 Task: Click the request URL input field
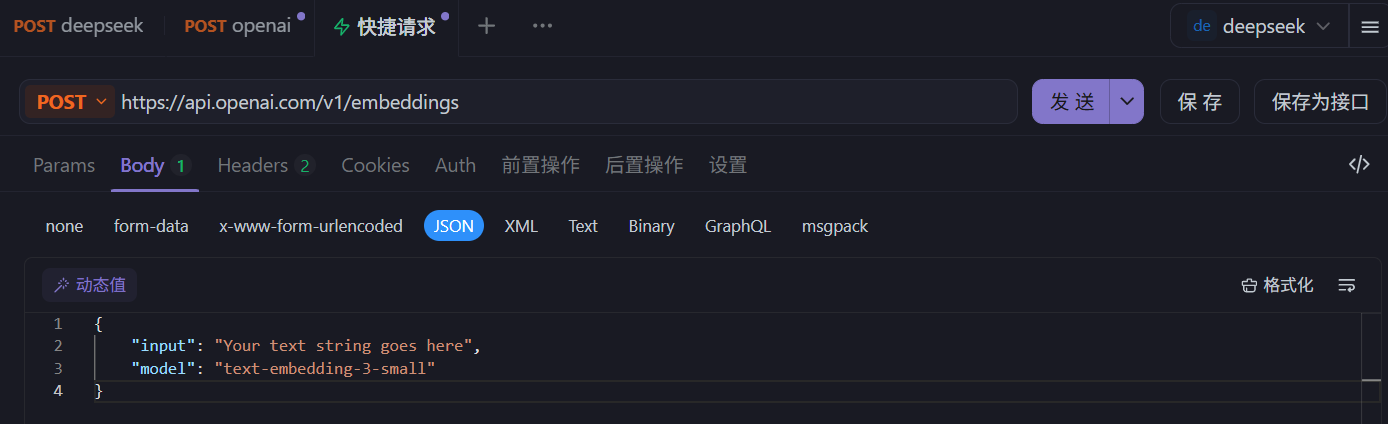pos(567,102)
